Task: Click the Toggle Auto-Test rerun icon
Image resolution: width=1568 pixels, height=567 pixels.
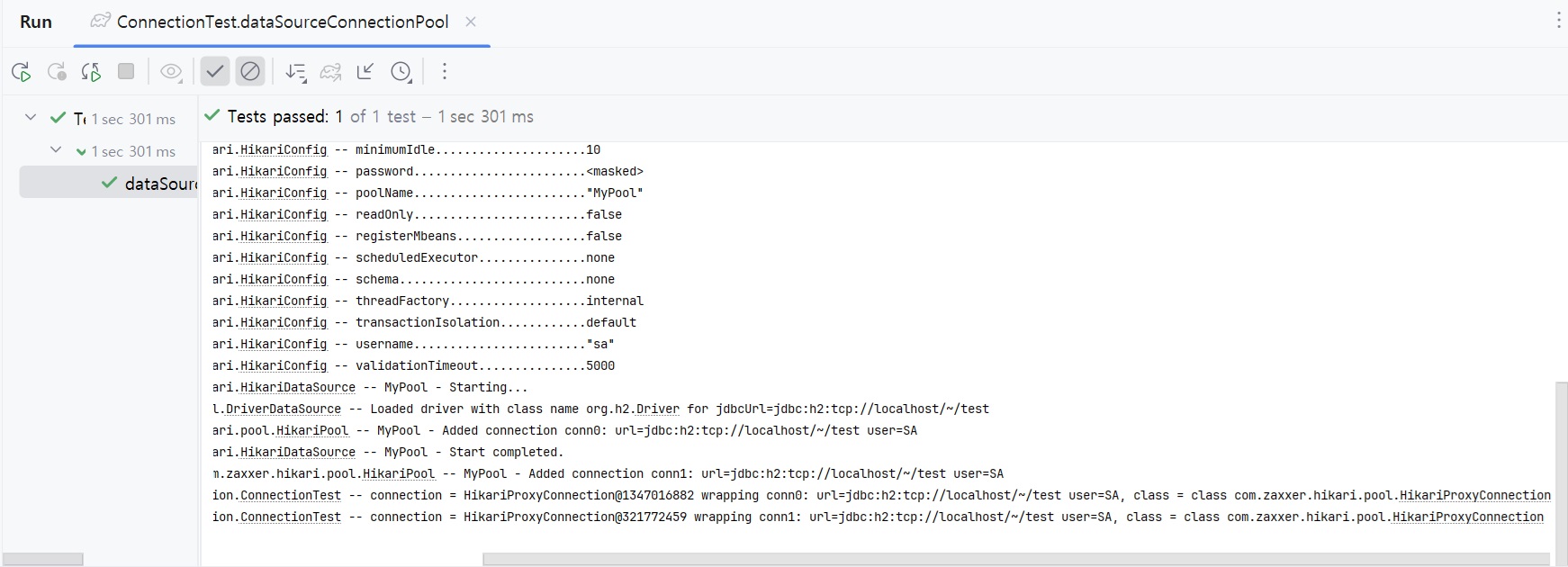Action: [91, 72]
